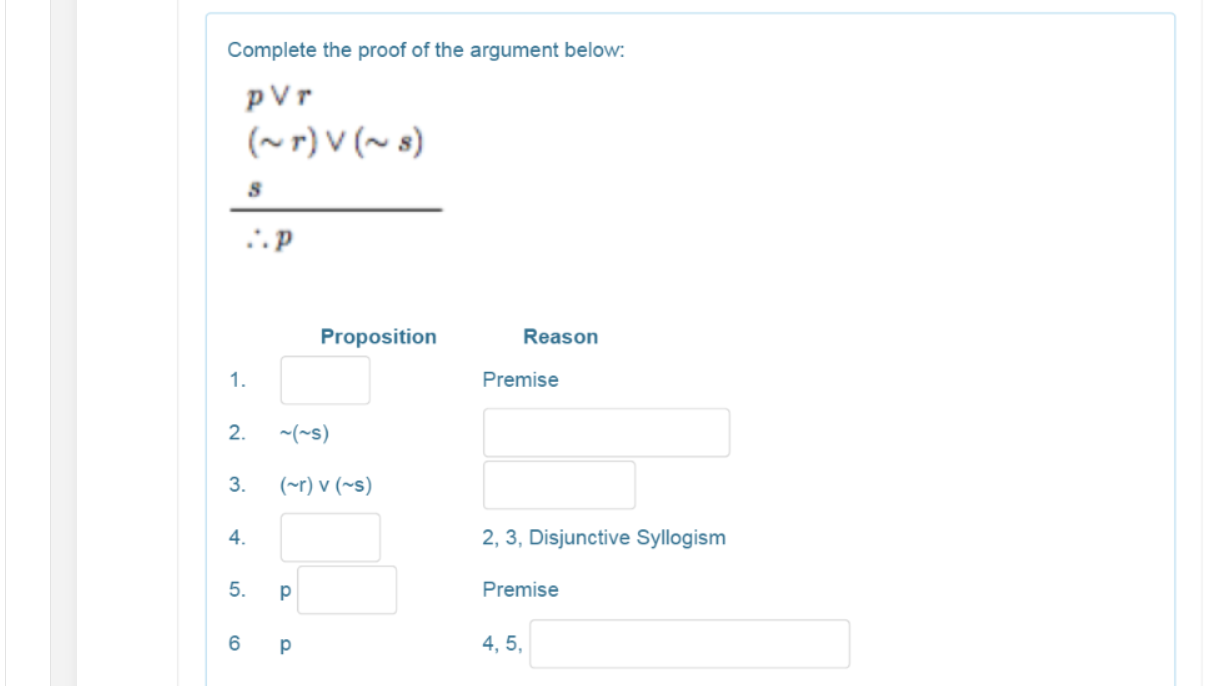The image size is (1219, 686).
Task: Click the Proposition input box for line 4
Action: (330, 537)
